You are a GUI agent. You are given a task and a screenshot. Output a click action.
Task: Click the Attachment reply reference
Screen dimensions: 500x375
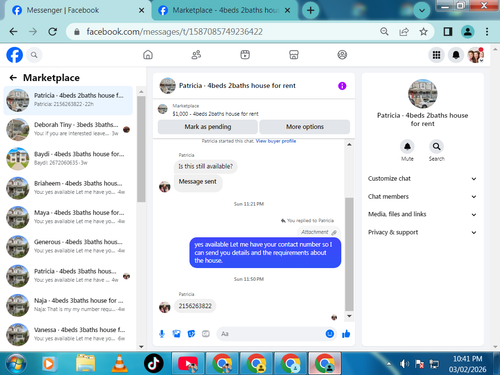click(x=319, y=232)
